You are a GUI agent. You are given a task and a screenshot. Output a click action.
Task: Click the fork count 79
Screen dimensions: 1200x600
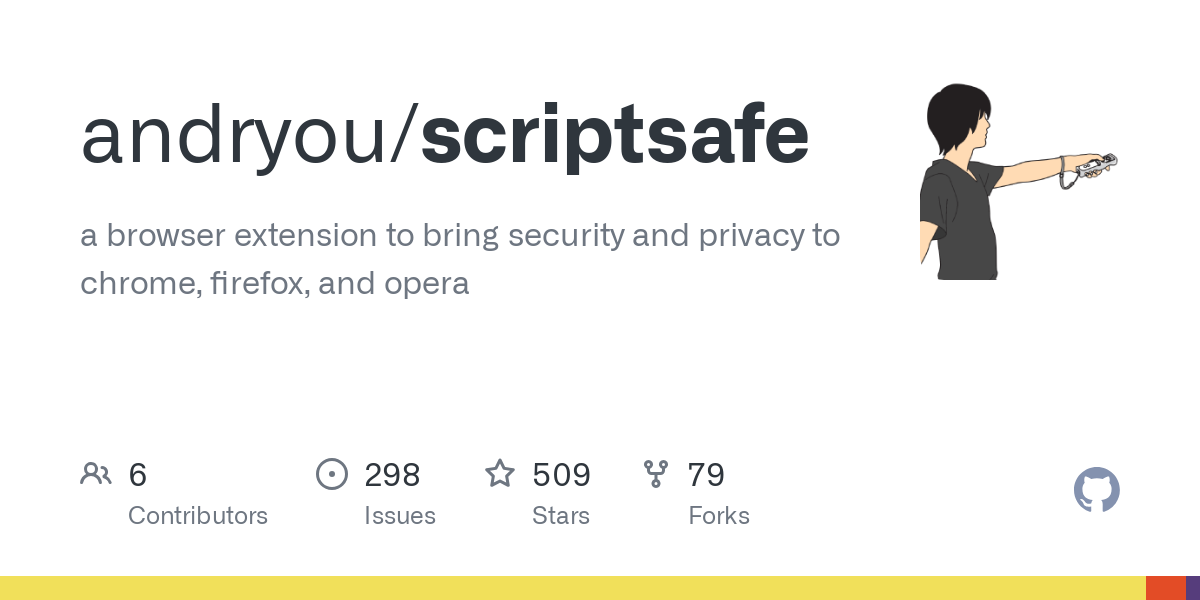(x=706, y=475)
